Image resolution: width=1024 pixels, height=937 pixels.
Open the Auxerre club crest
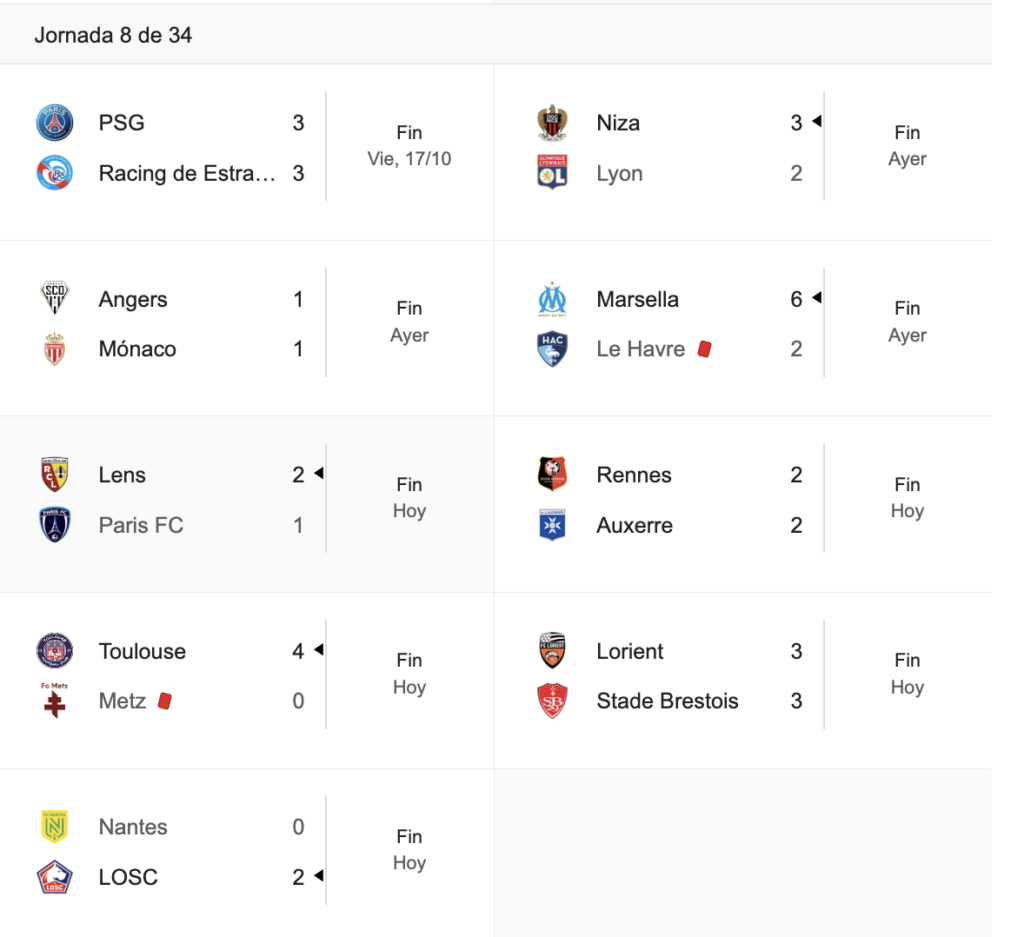(x=553, y=525)
